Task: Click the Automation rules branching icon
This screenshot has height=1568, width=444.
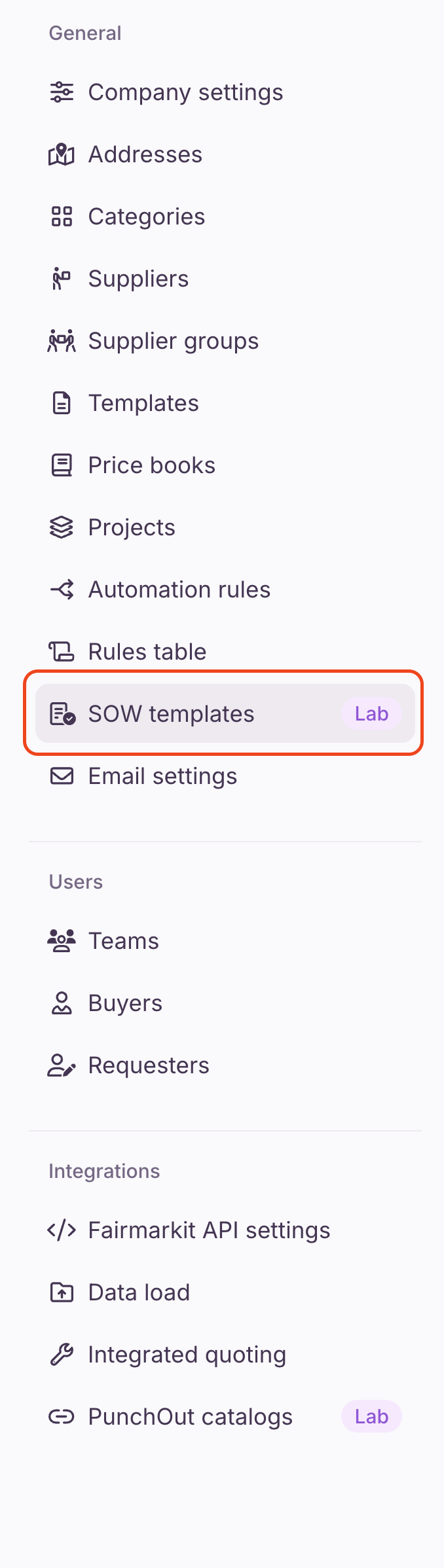Action: click(62, 590)
